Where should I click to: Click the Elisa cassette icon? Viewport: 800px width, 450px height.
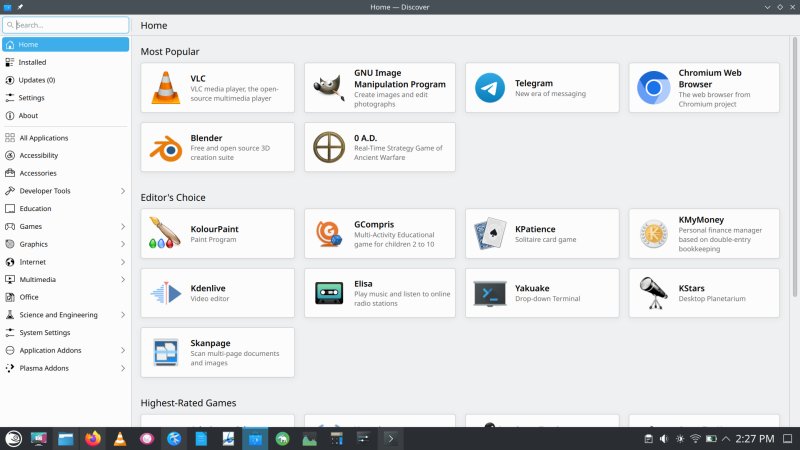pyautogui.click(x=329, y=293)
